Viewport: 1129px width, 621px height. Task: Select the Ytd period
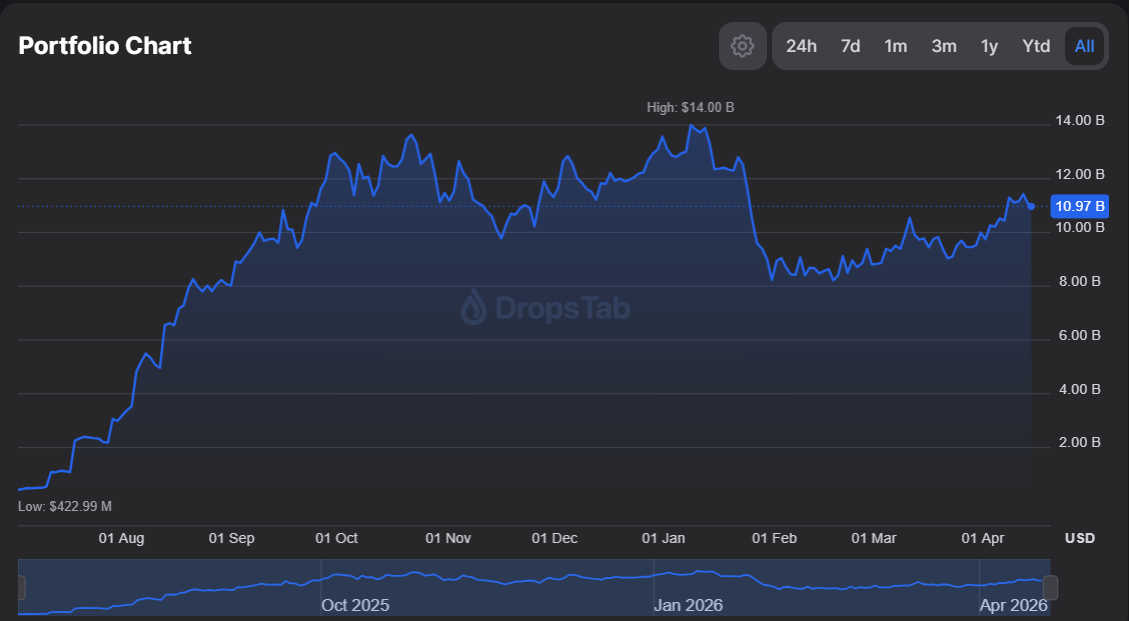tap(1036, 46)
